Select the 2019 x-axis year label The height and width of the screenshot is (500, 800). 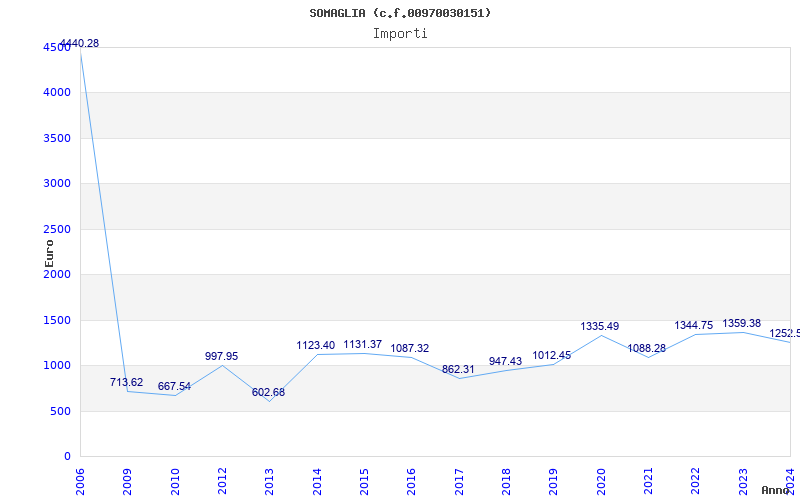(x=553, y=482)
